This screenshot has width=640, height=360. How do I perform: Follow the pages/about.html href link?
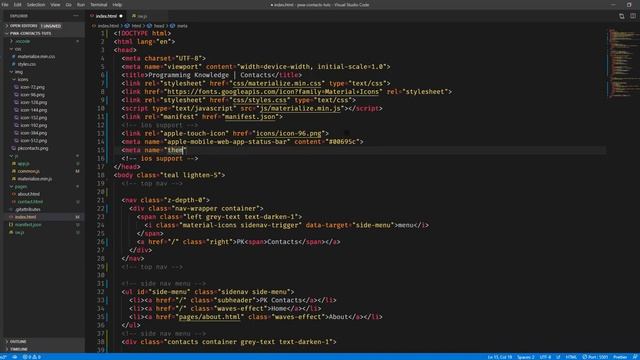pyautogui.click(x=209, y=317)
